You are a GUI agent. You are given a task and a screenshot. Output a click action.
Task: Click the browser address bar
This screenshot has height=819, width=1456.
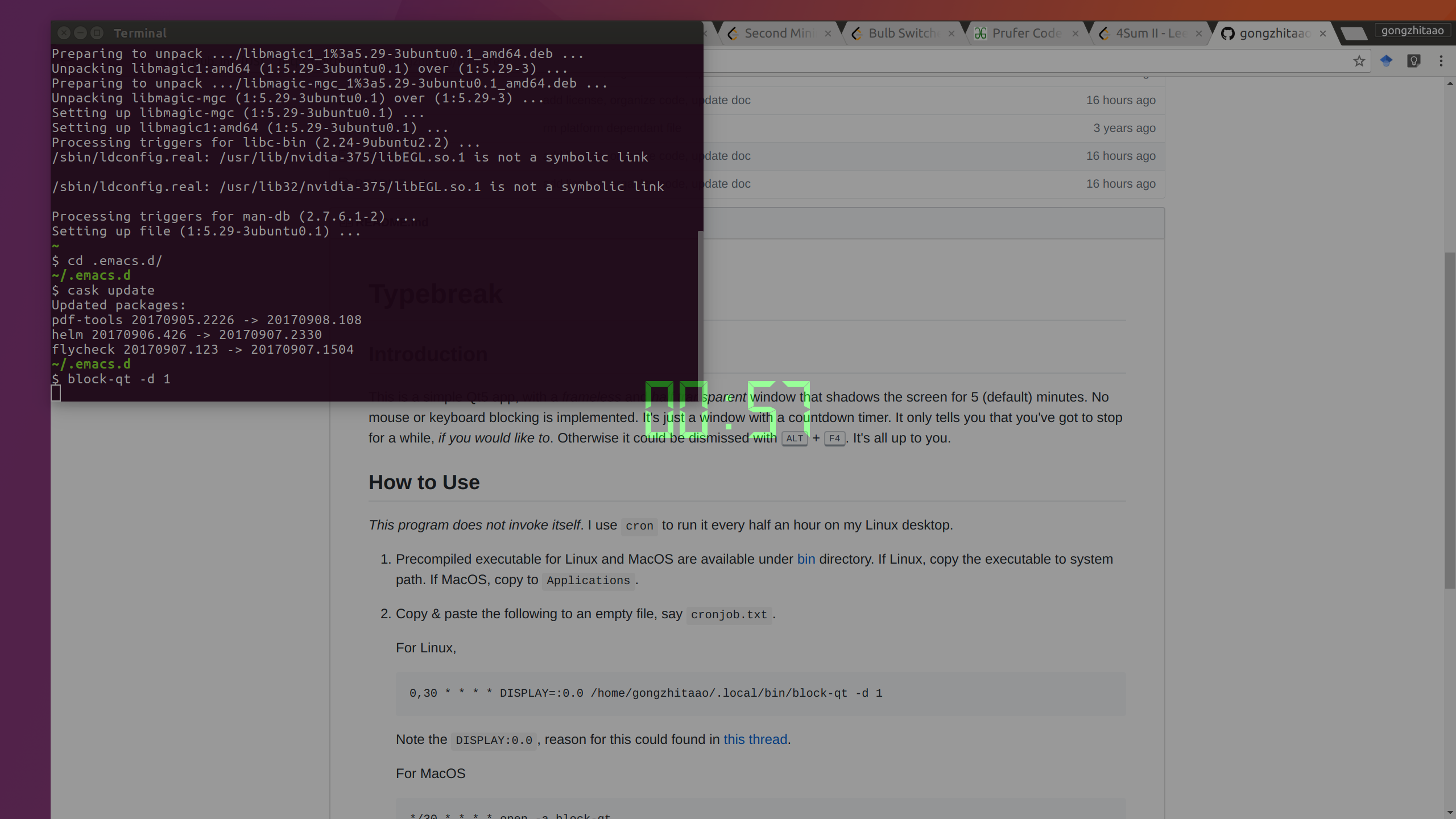[x=1024, y=61]
